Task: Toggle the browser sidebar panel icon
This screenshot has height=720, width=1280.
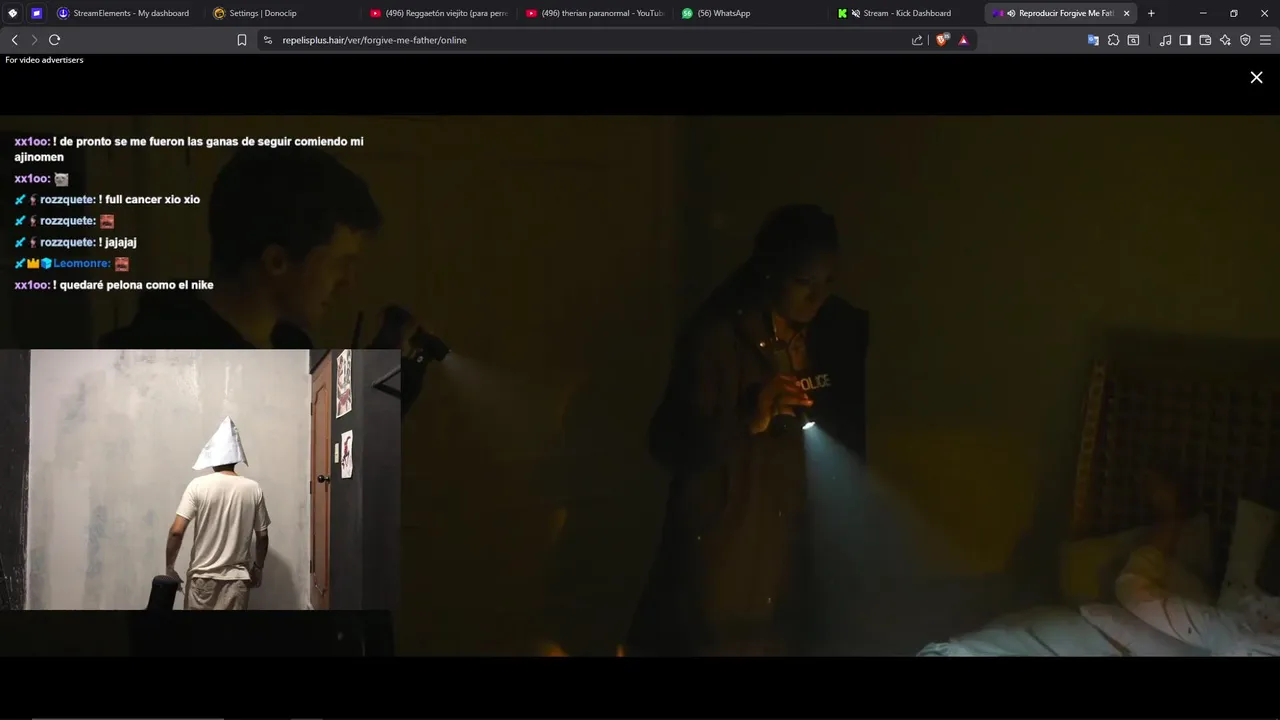Action: (1185, 40)
